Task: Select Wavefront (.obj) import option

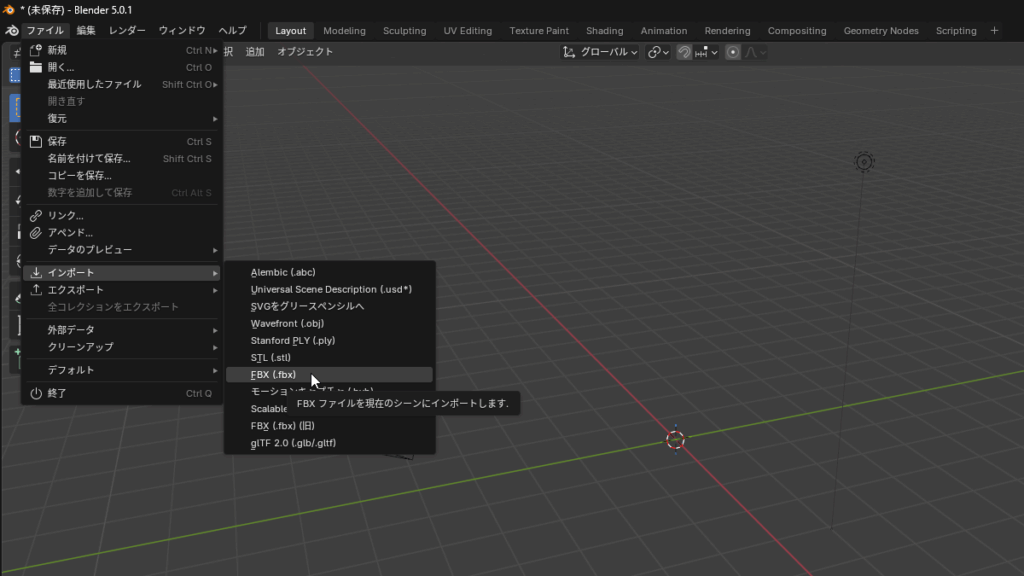Action: [287, 323]
